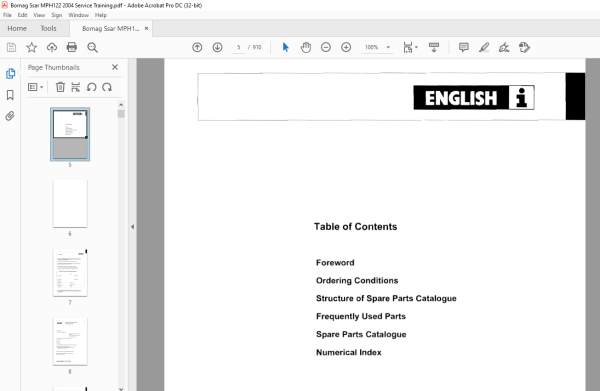Screen dimensions: 600x391
Task: Click 'Ordering Conditions' entry
Action: pyautogui.click(x=357, y=281)
